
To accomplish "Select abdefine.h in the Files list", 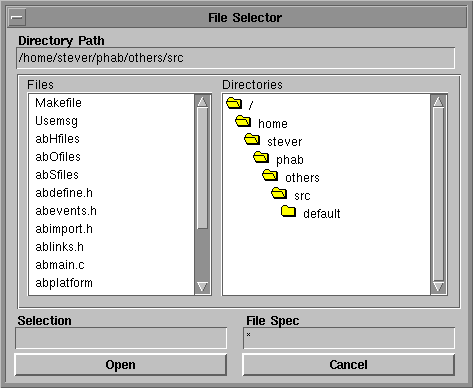I will click(x=64, y=193).
